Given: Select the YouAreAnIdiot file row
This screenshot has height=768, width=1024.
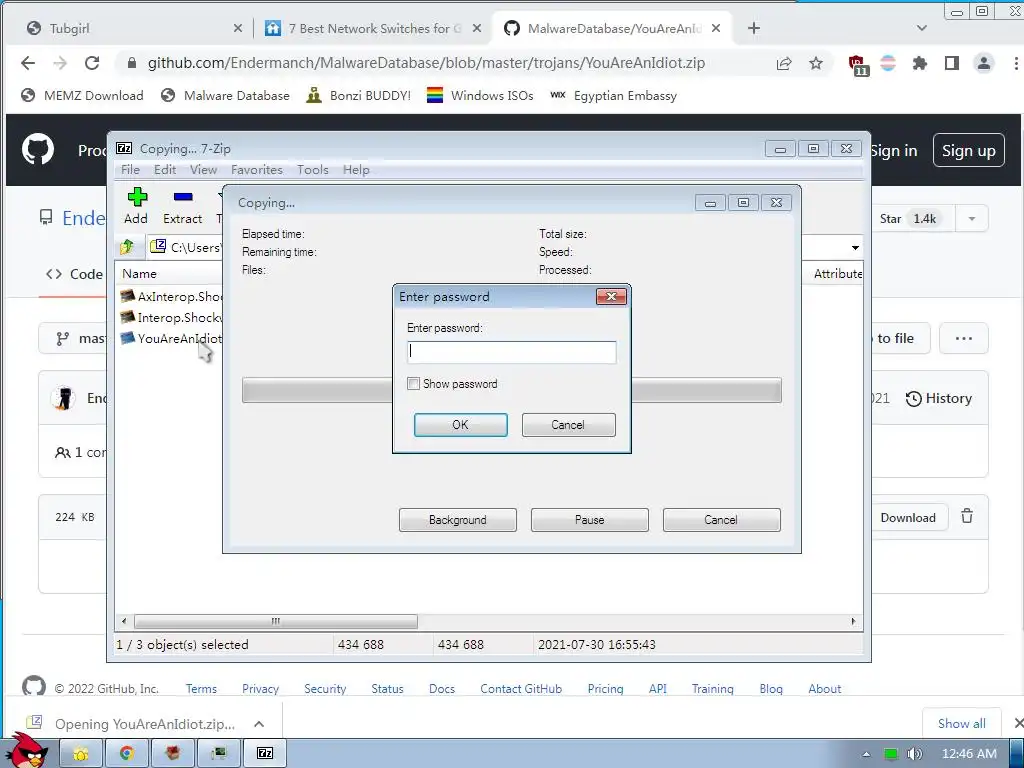Looking at the screenshot, I should pyautogui.click(x=171, y=338).
